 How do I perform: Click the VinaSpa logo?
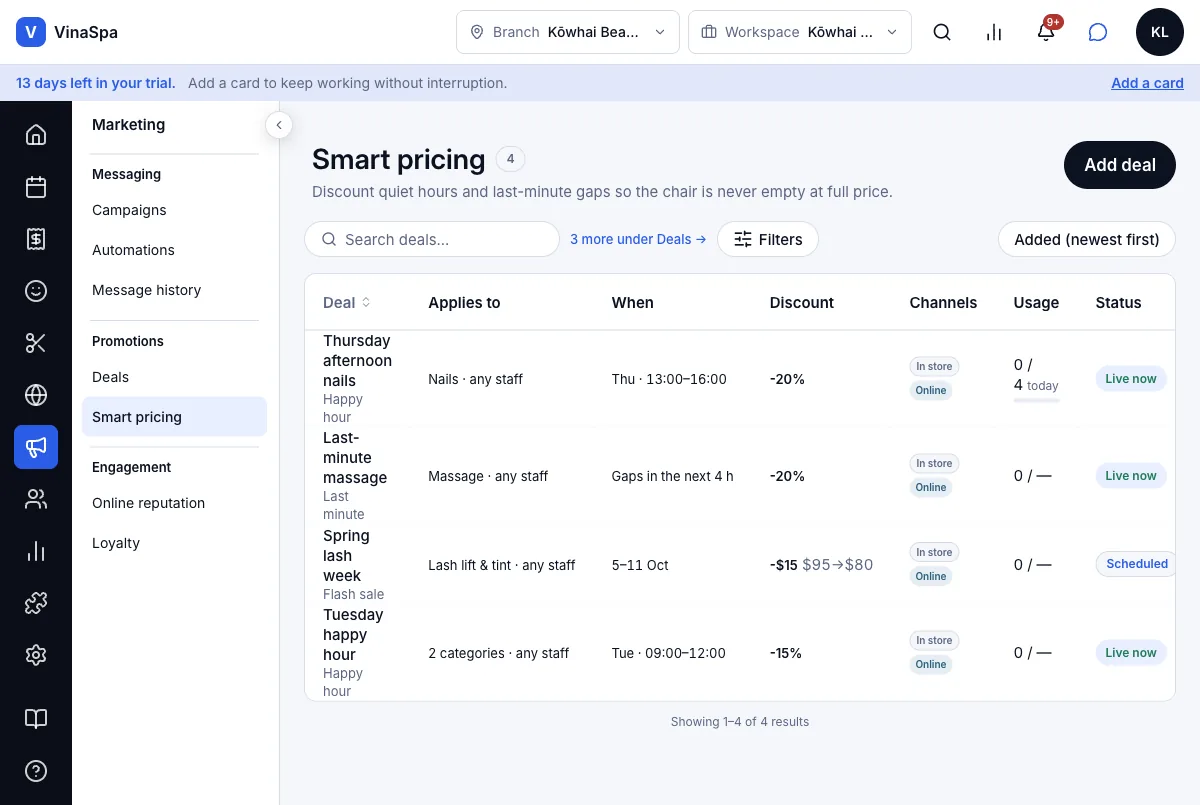pyautogui.click(x=67, y=32)
